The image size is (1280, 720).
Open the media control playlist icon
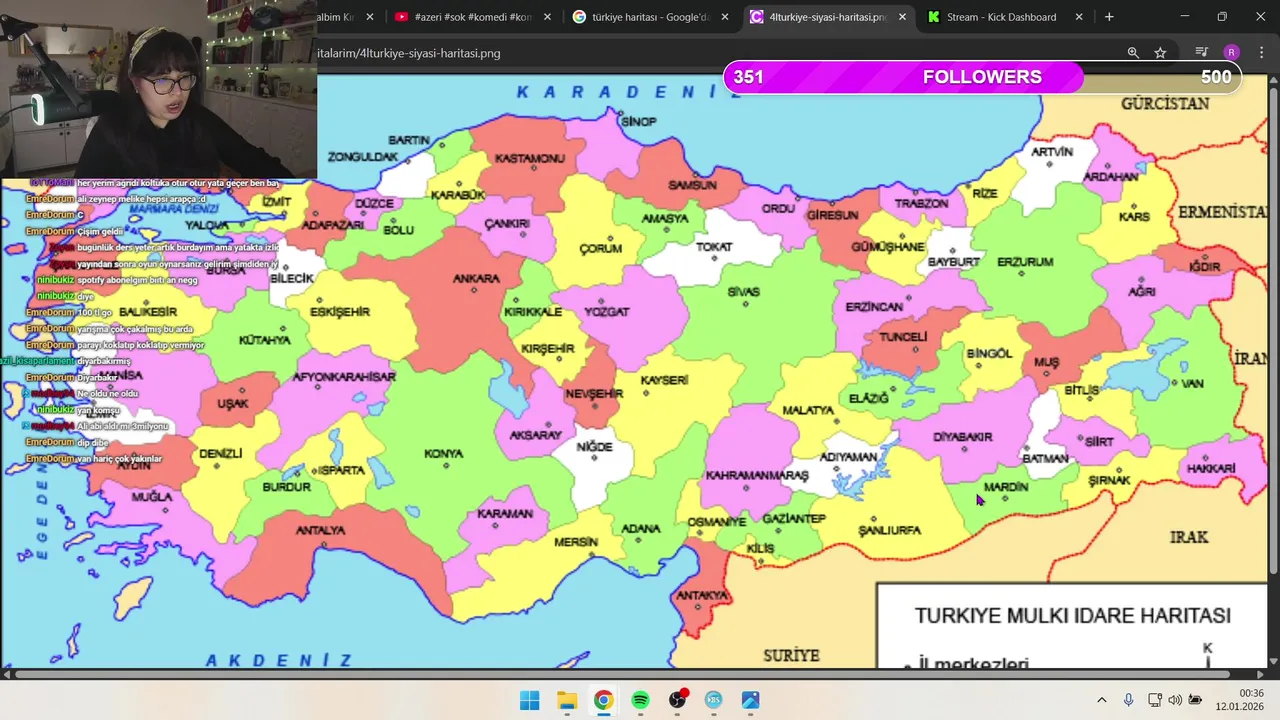click(1202, 53)
